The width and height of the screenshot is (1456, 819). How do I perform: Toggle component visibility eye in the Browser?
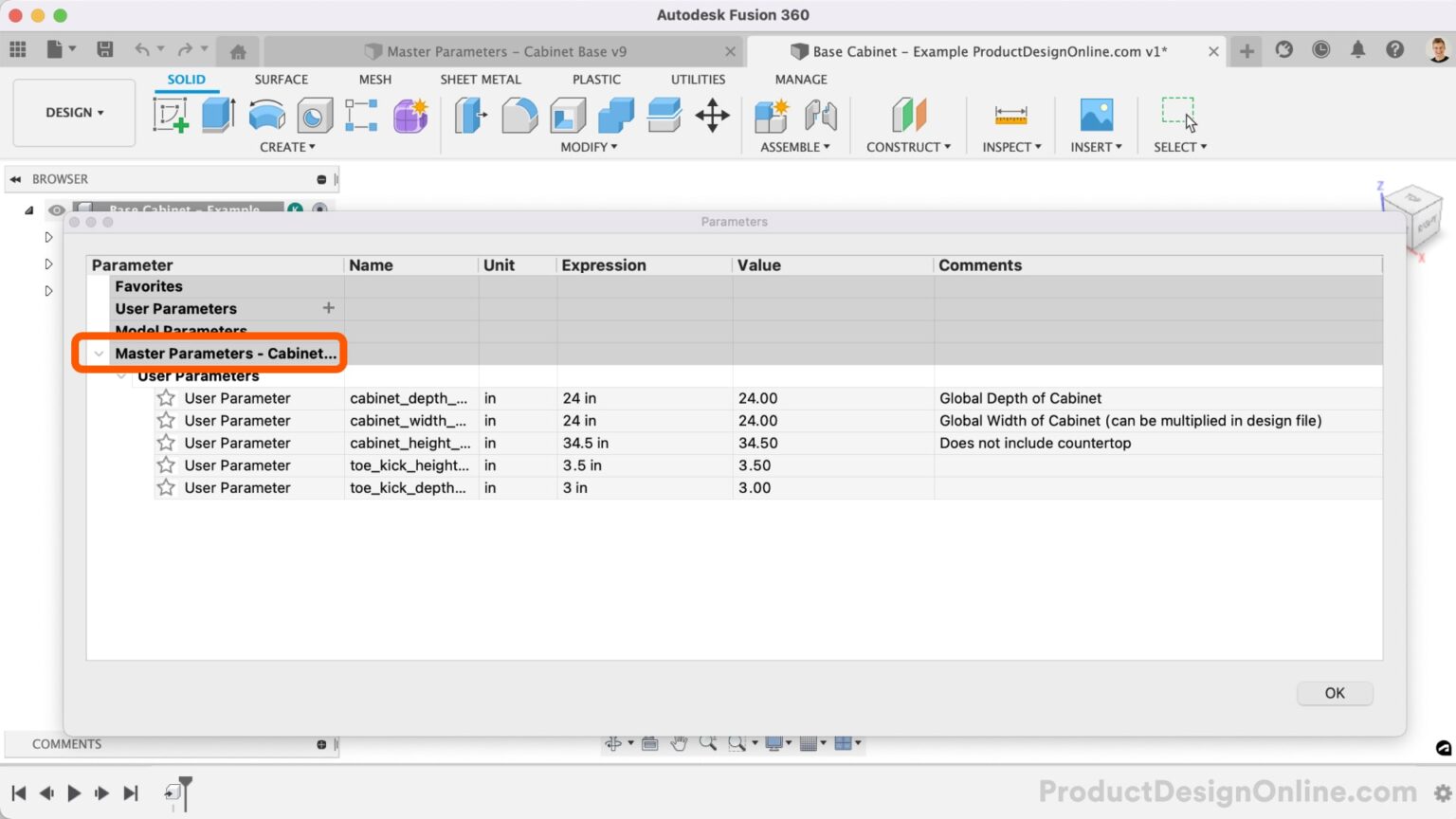57,210
